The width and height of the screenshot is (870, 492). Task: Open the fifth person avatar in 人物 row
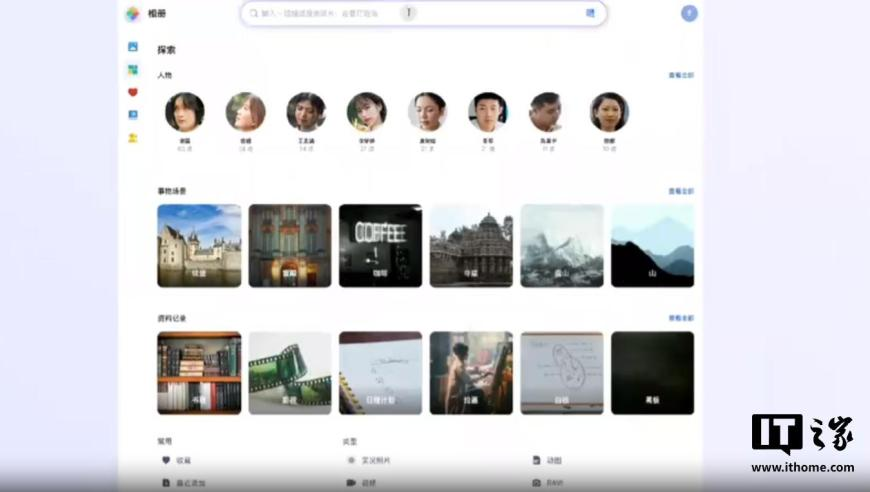coord(427,112)
